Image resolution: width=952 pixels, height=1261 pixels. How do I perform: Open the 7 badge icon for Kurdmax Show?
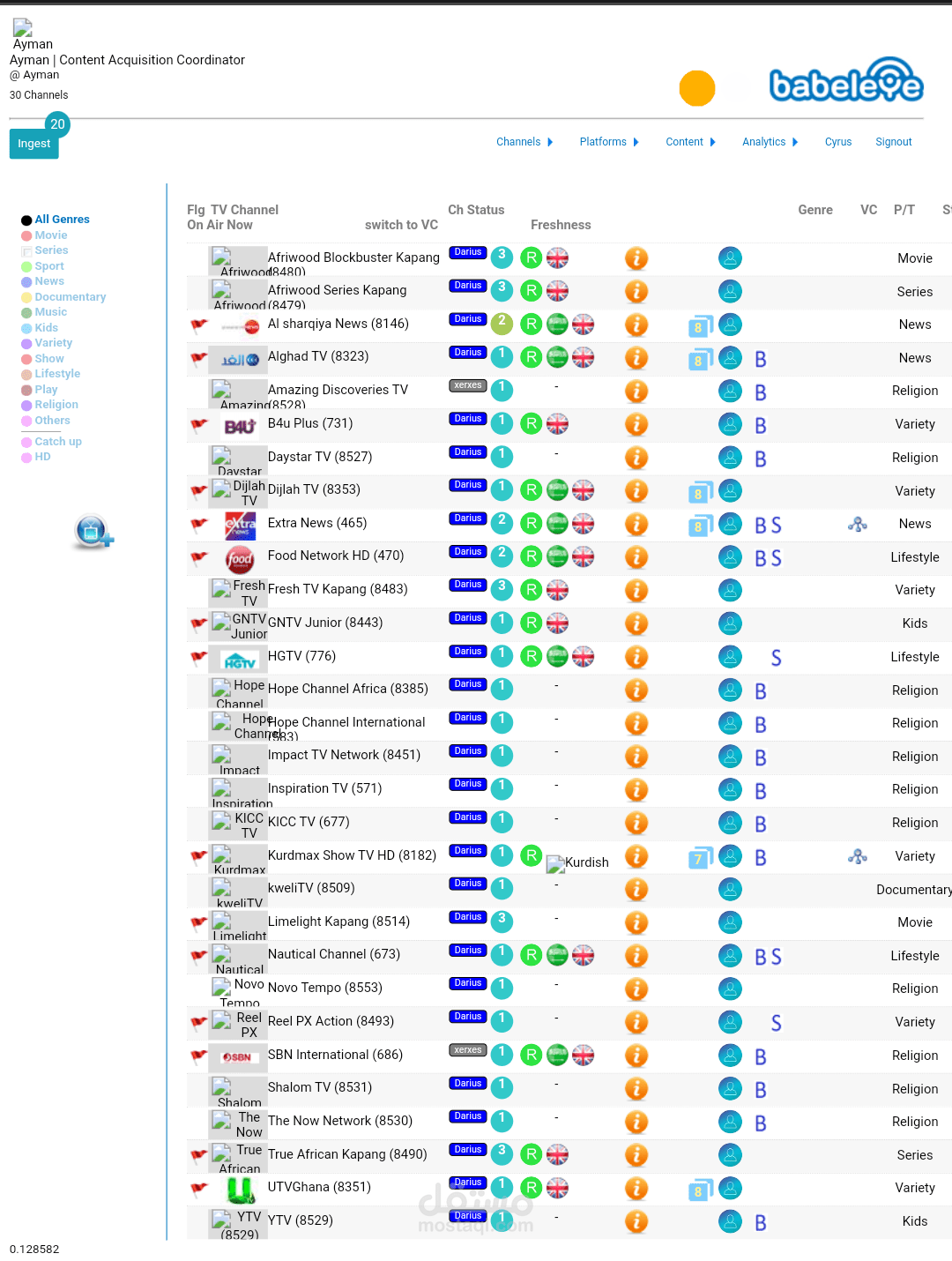701,857
